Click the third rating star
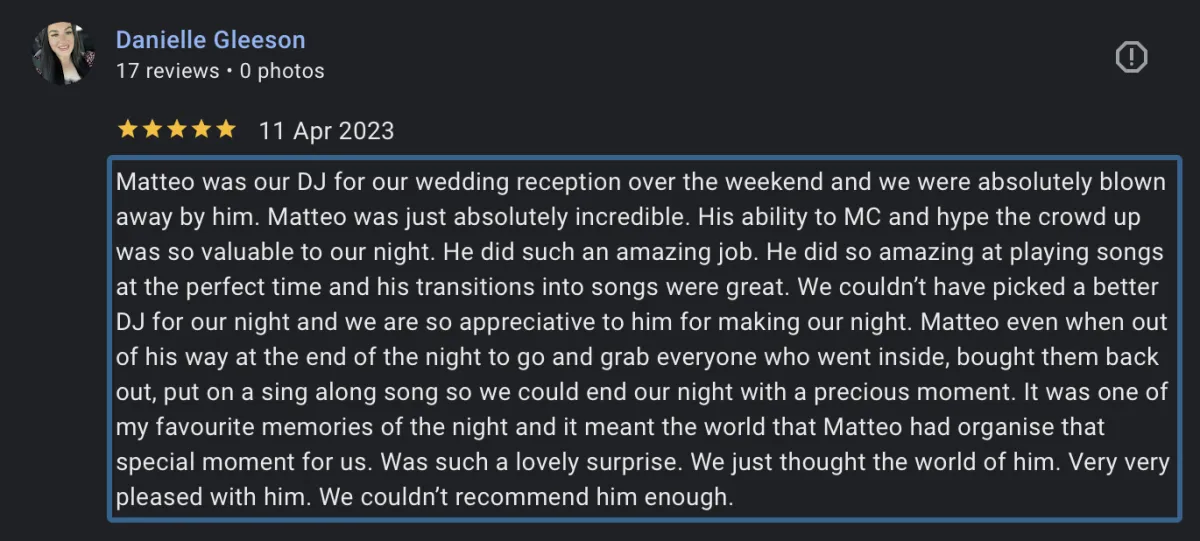Viewport: 1200px width, 541px height. [176, 129]
